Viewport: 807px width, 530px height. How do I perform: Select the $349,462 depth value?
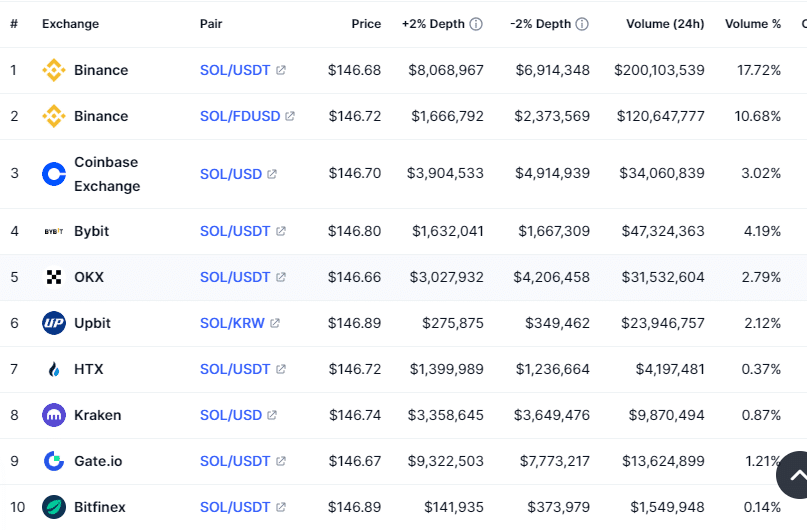pyautogui.click(x=557, y=323)
